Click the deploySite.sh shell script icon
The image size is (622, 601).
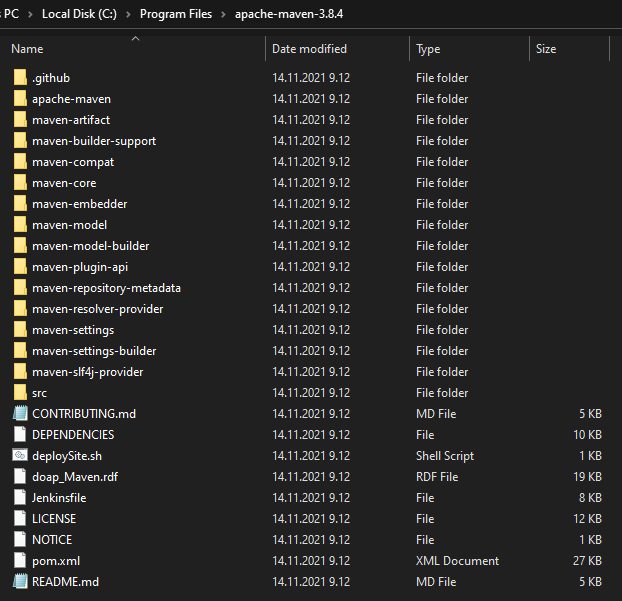click(20, 455)
